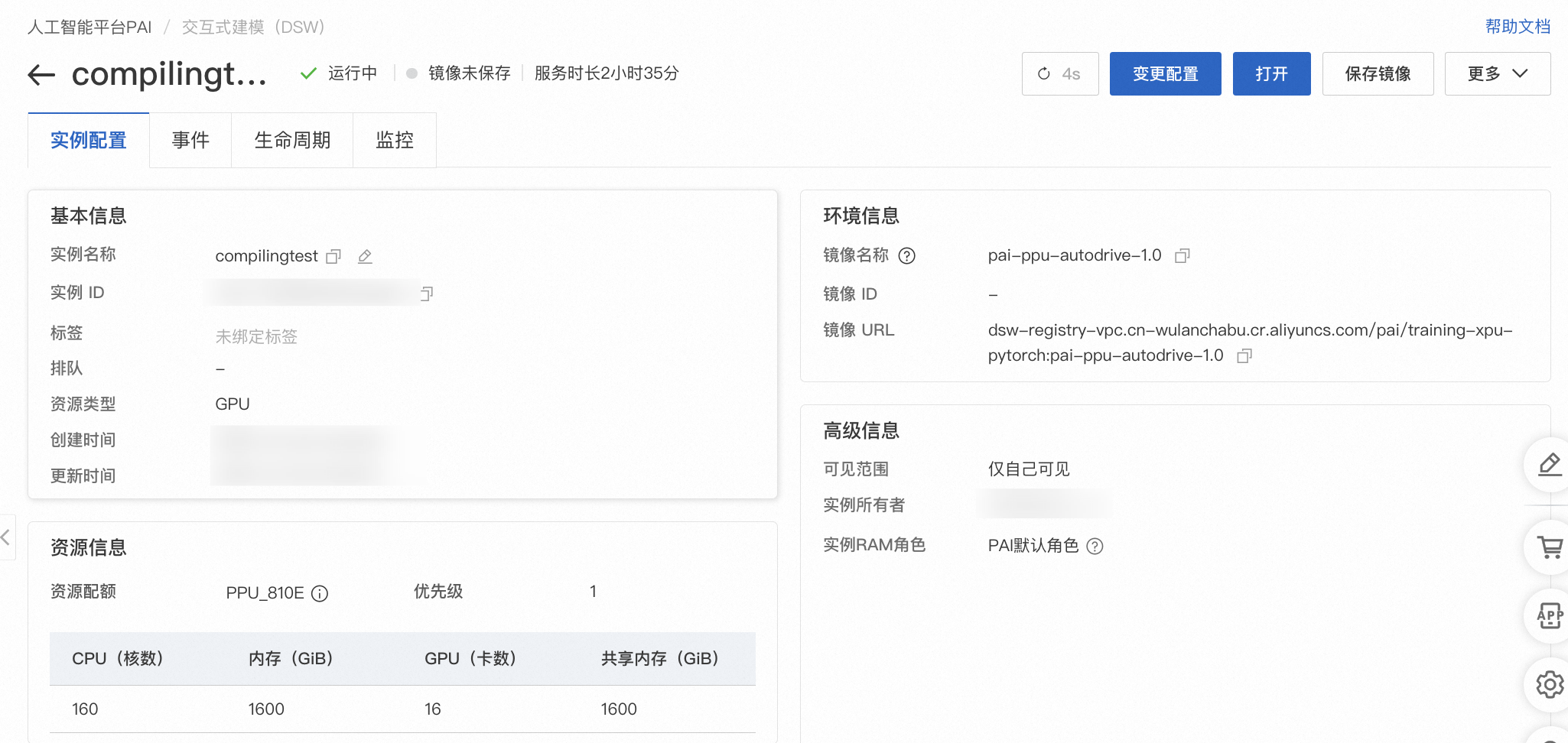1568x743 pixels.
Task: Click the 运行中 status indicator
Action: (x=339, y=73)
